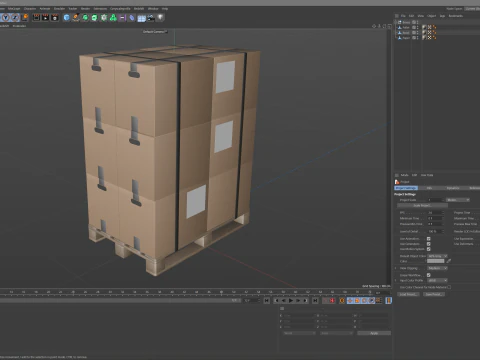Open the Redshift menu
The image size is (480, 360).
[139, 9]
